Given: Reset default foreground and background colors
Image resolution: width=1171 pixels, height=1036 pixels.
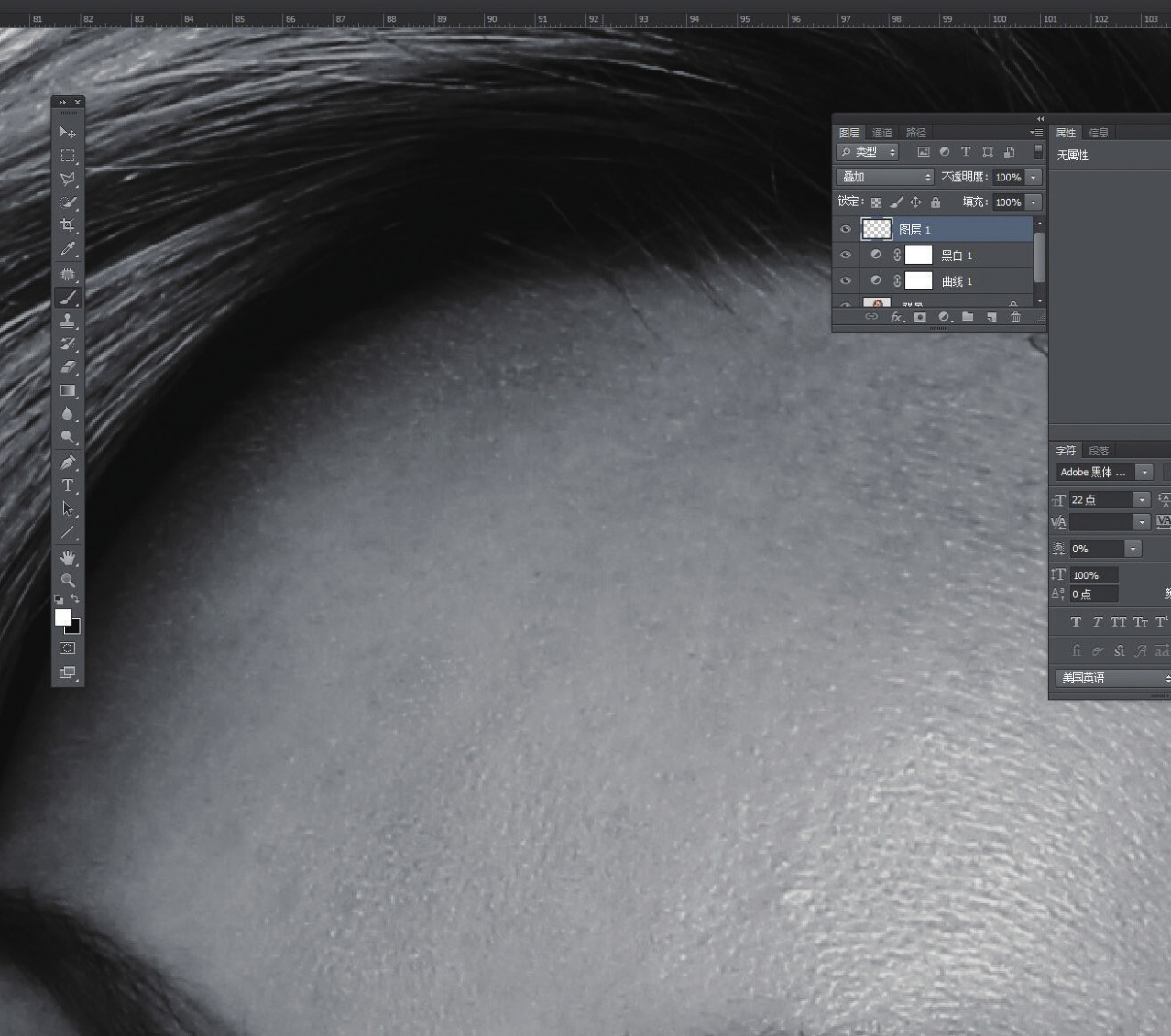Looking at the screenshot, I should click(x=60, y=600).
